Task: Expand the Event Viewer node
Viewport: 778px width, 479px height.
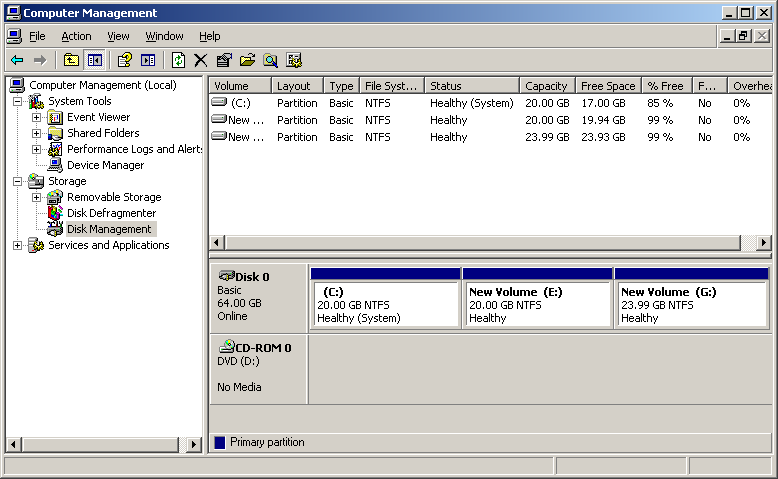Action: (36, 118)
